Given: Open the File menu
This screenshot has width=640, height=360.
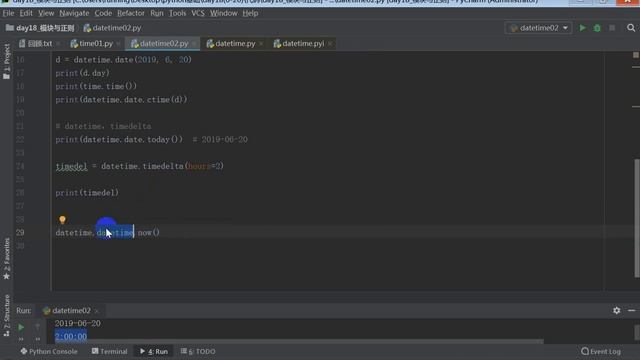Looking at the screenshot, I should point(8,13).
